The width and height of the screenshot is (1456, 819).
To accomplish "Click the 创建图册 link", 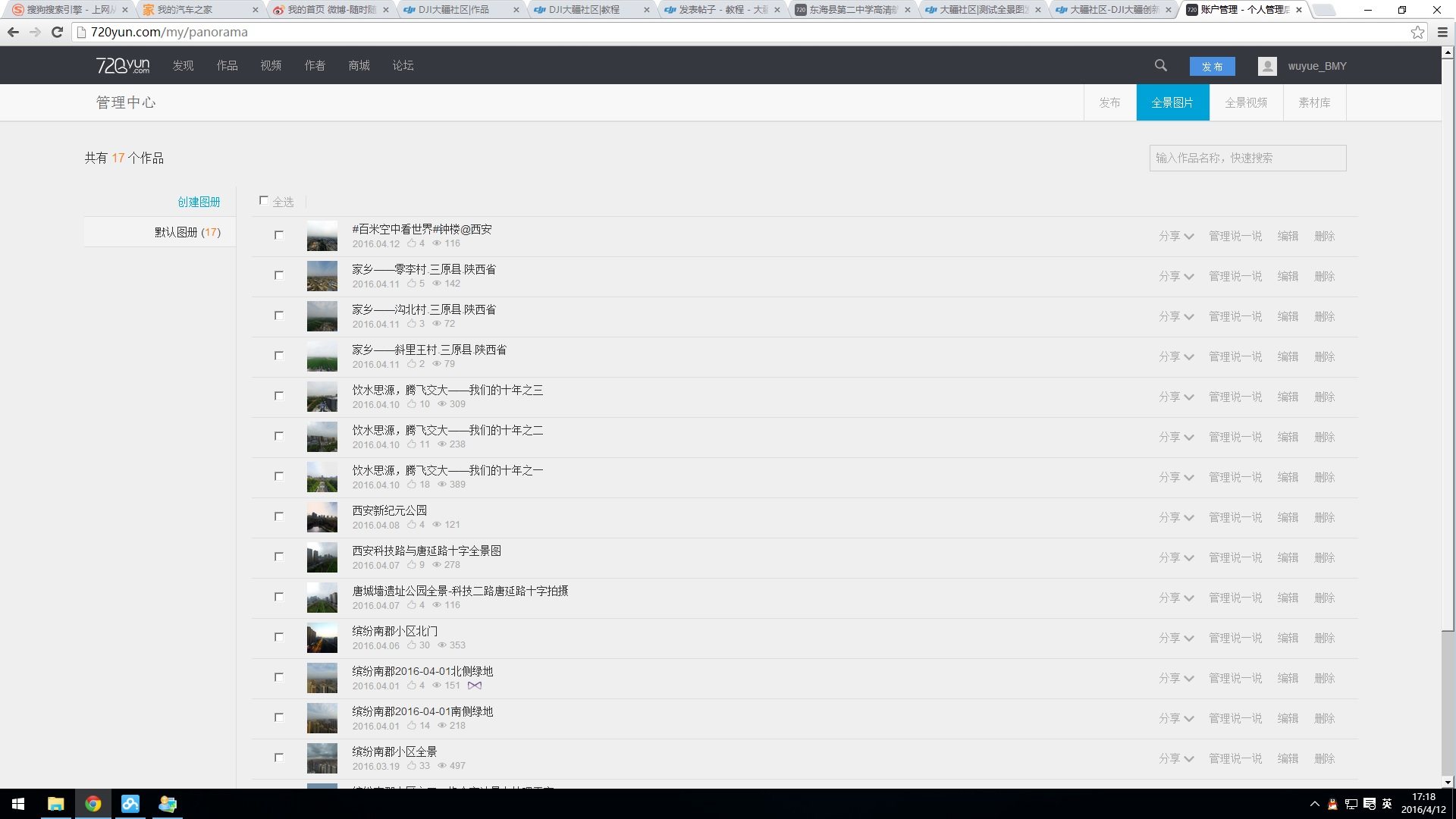I will click(199, 202).
